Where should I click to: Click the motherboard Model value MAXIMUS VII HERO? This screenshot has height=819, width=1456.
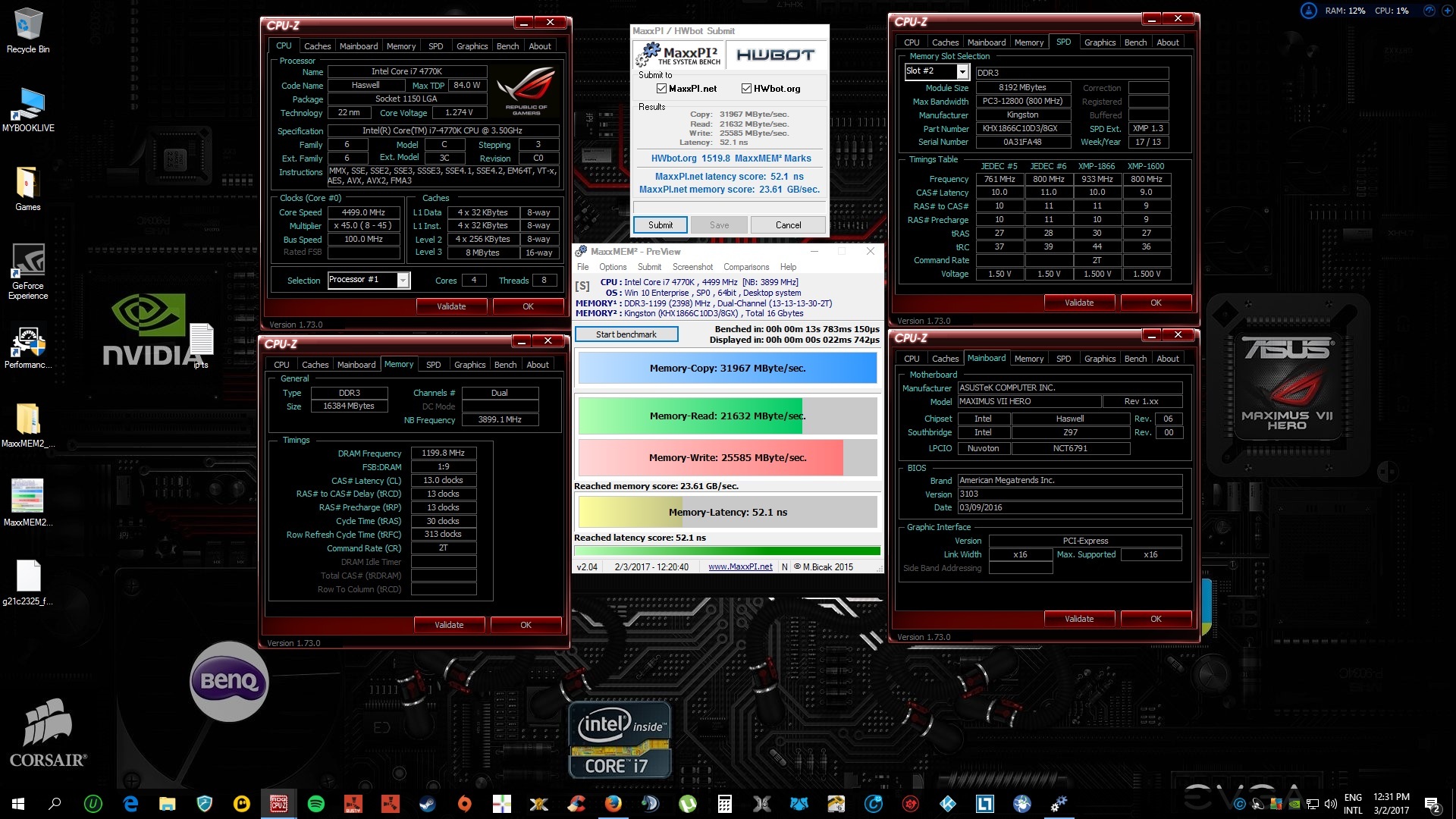tap(1029, 402)
